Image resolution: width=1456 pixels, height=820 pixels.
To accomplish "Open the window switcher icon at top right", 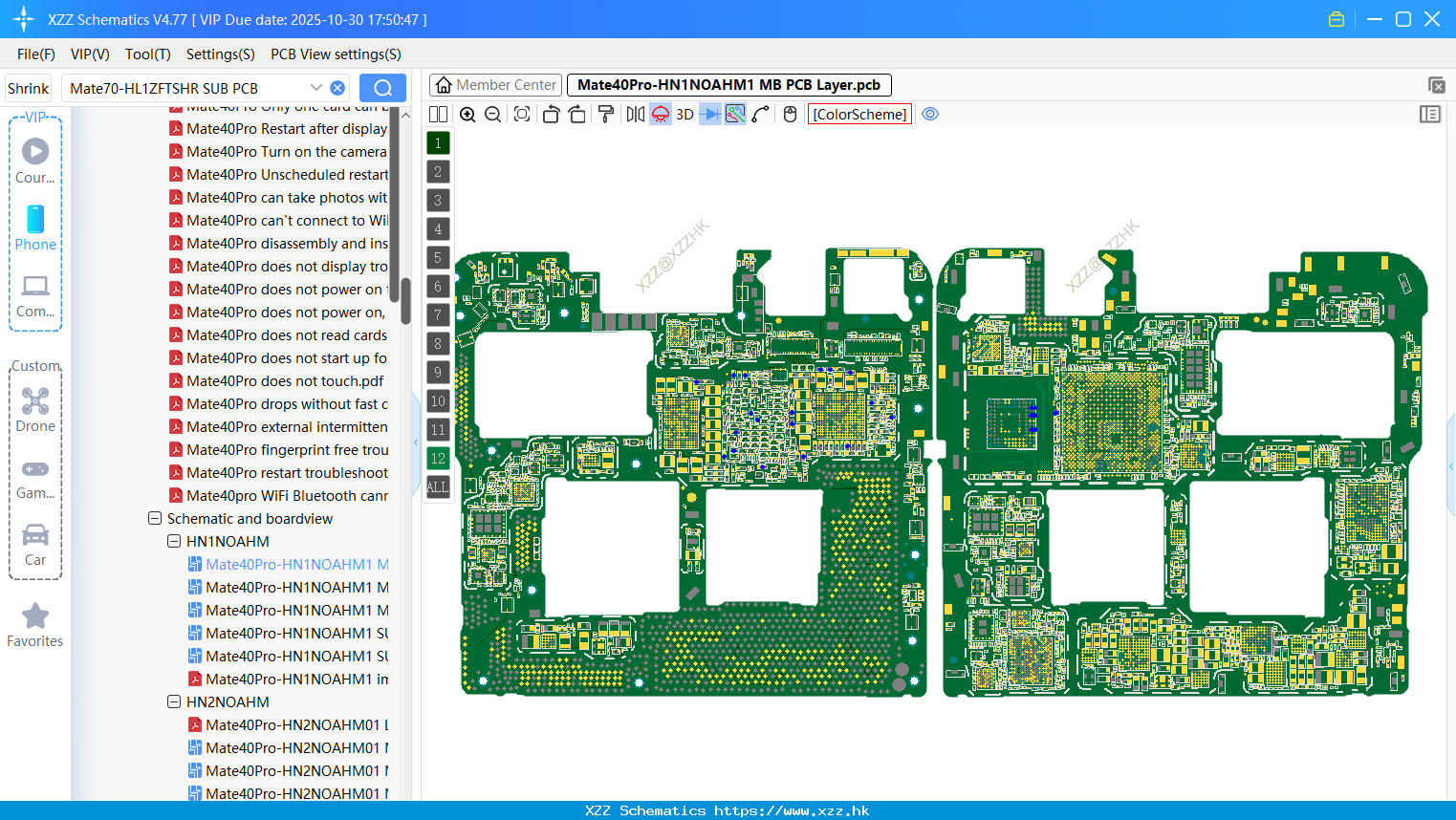I will coord(1436,85).
